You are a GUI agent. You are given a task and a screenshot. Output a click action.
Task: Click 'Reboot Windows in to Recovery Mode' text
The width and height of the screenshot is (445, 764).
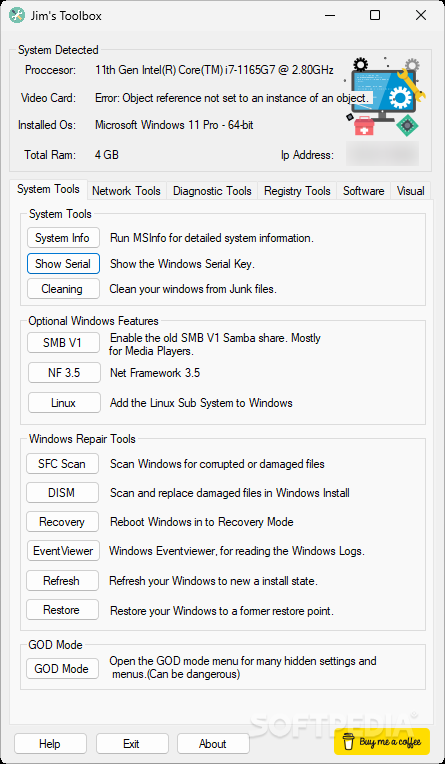point(202,522)
